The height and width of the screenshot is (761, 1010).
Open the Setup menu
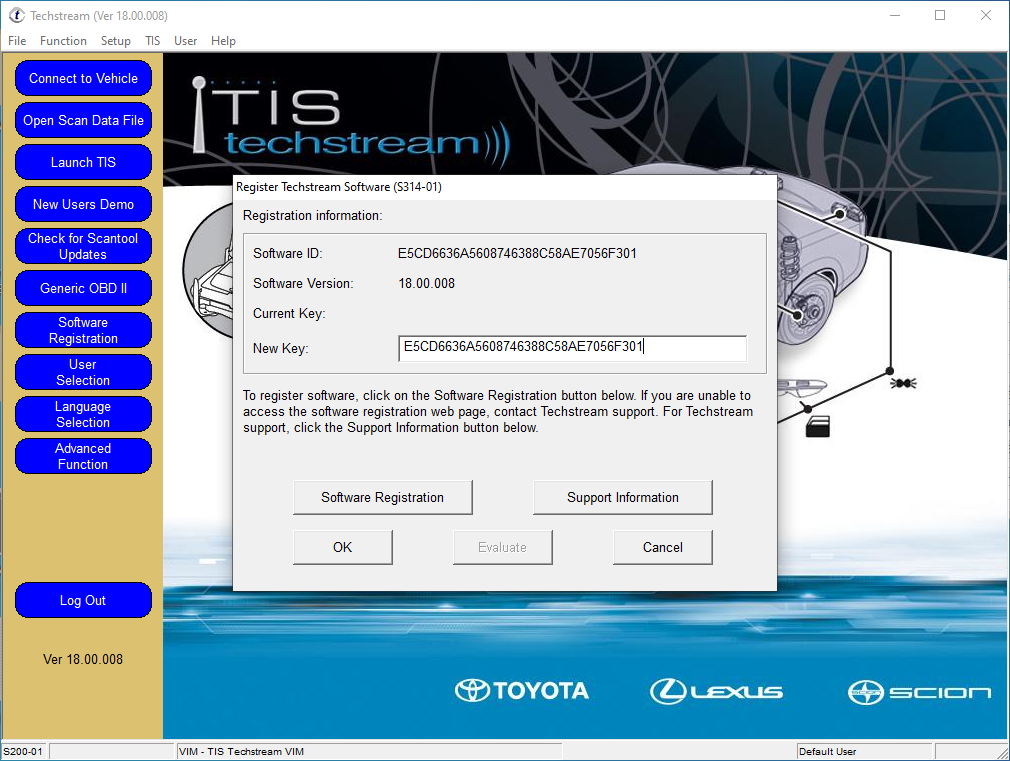pyautogui.click(x=115, y=41)
